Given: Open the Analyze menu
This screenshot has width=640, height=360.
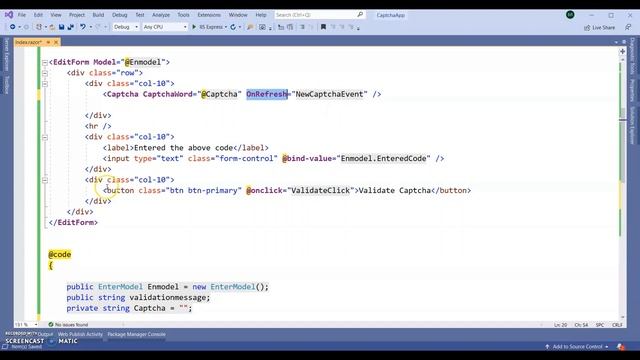Looking at the screenshot, I should 161,15.
